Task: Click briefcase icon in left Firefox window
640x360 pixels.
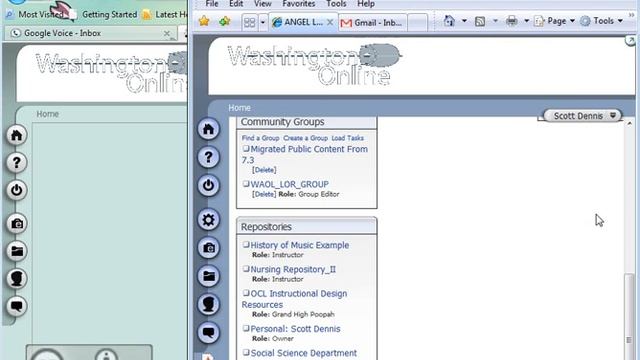Action: tap(17, 224)
